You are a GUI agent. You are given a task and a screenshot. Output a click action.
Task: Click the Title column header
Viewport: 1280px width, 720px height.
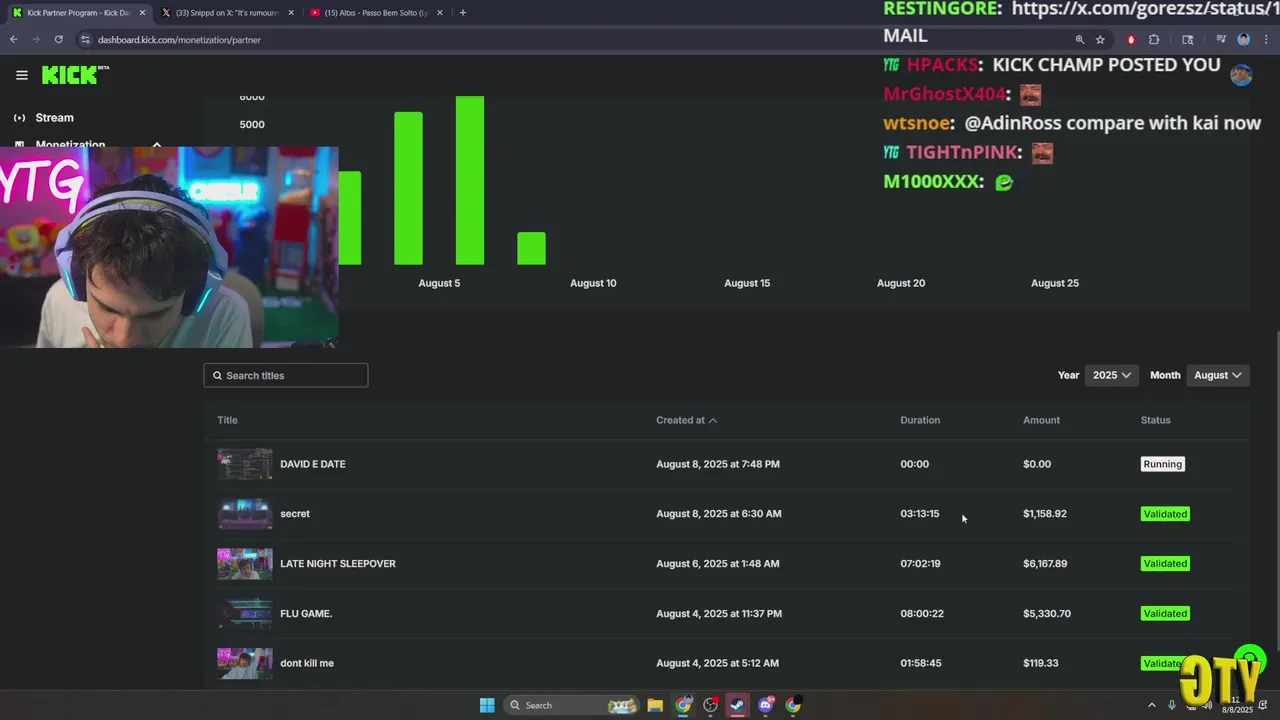pos(227,420)
